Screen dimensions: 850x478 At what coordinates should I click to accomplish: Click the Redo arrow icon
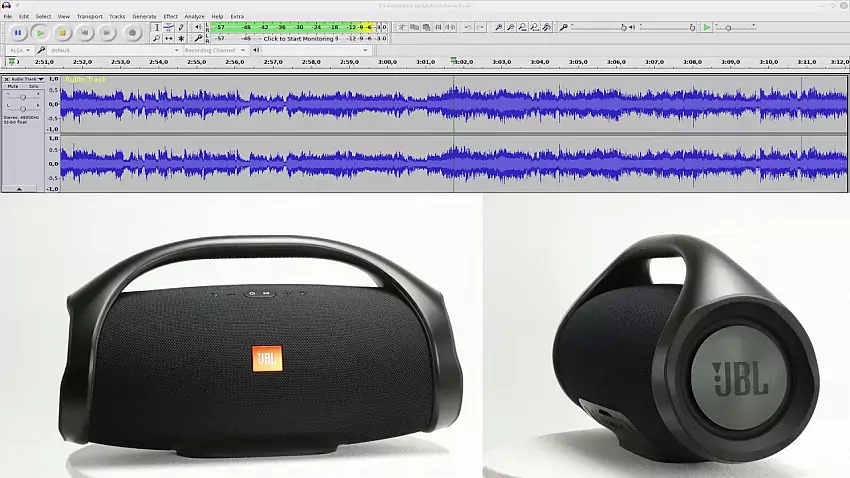coord(480,27)
